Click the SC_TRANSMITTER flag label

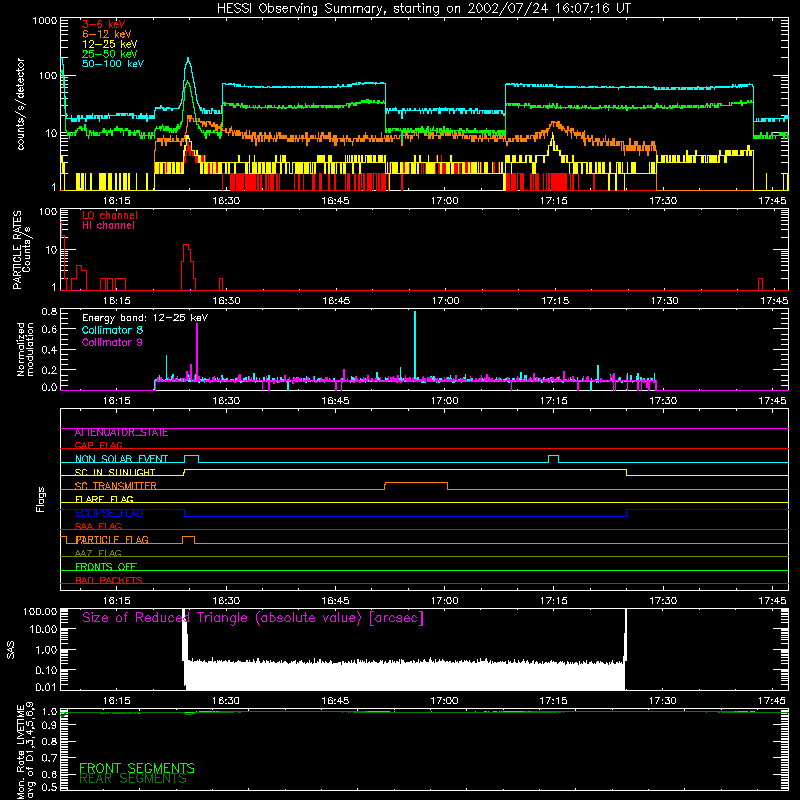coord(116,486)
